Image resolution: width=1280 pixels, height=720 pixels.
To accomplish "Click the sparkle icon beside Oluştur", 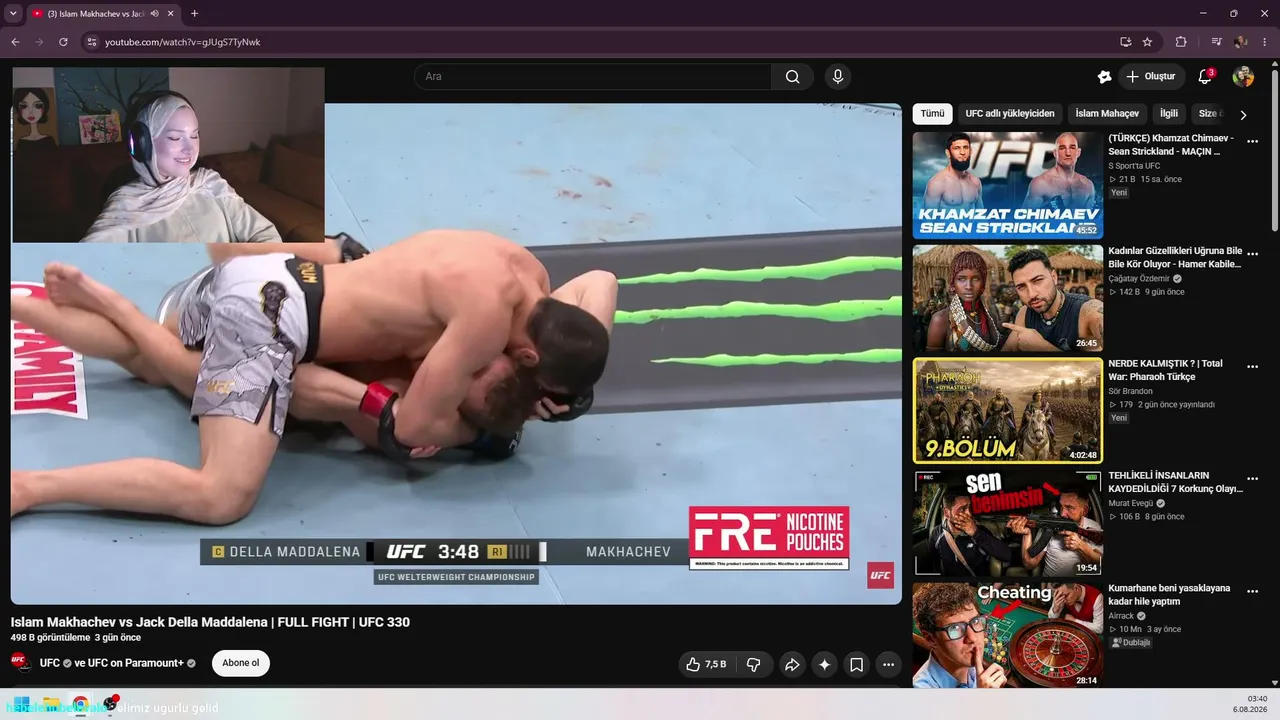I will point(1104,77).
